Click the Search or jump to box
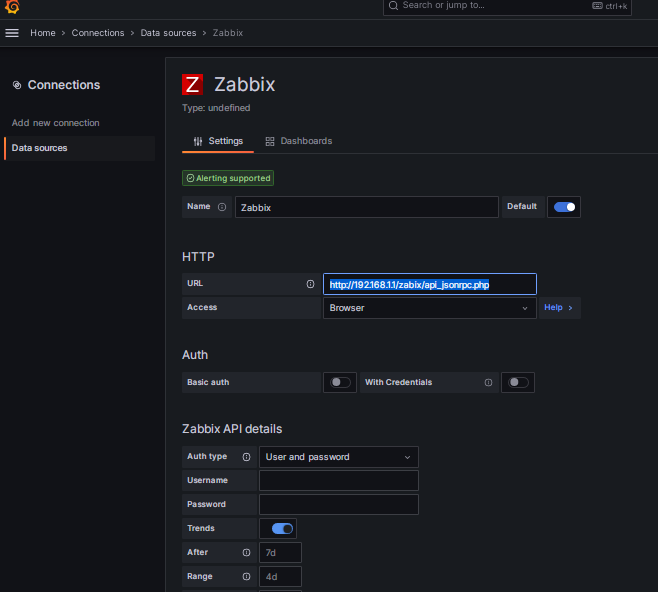 point(507,6)
